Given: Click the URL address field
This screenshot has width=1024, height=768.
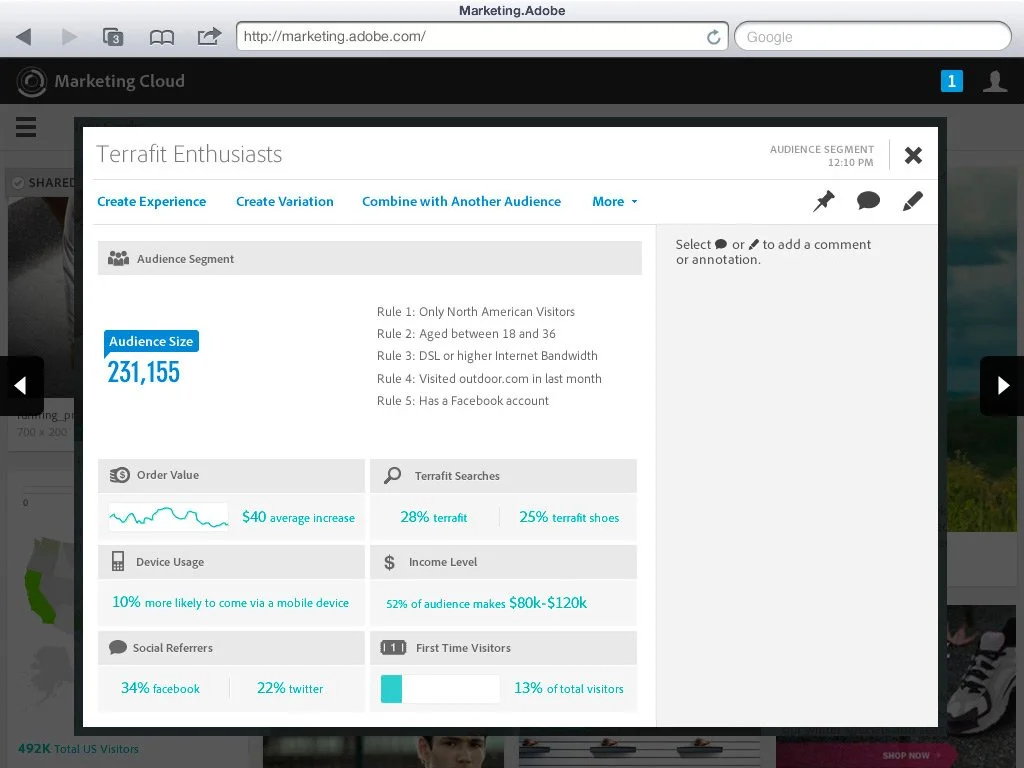Looking at the screenshot, I should [482, 37].
